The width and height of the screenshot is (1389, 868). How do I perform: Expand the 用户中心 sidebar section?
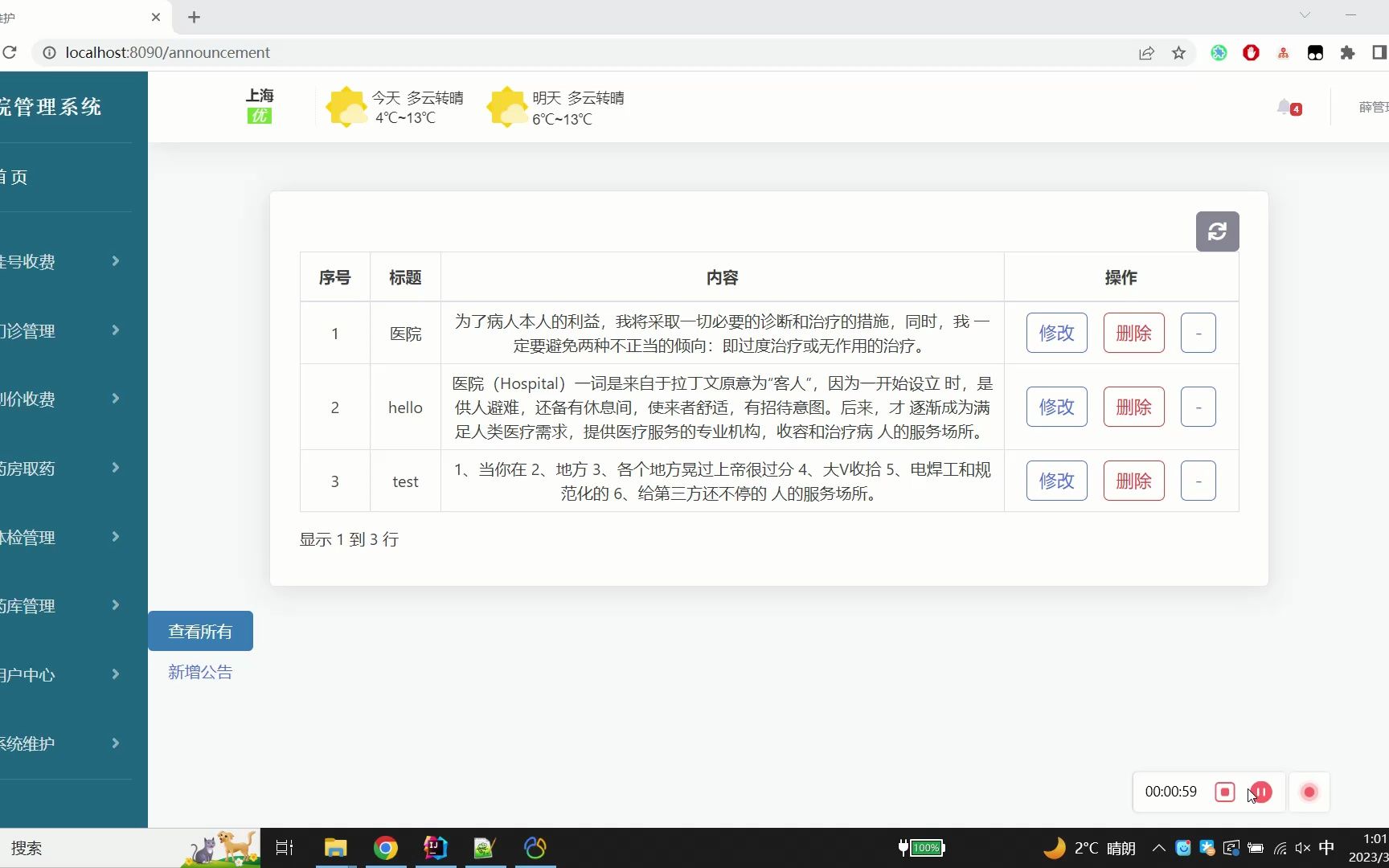(56, 674)
